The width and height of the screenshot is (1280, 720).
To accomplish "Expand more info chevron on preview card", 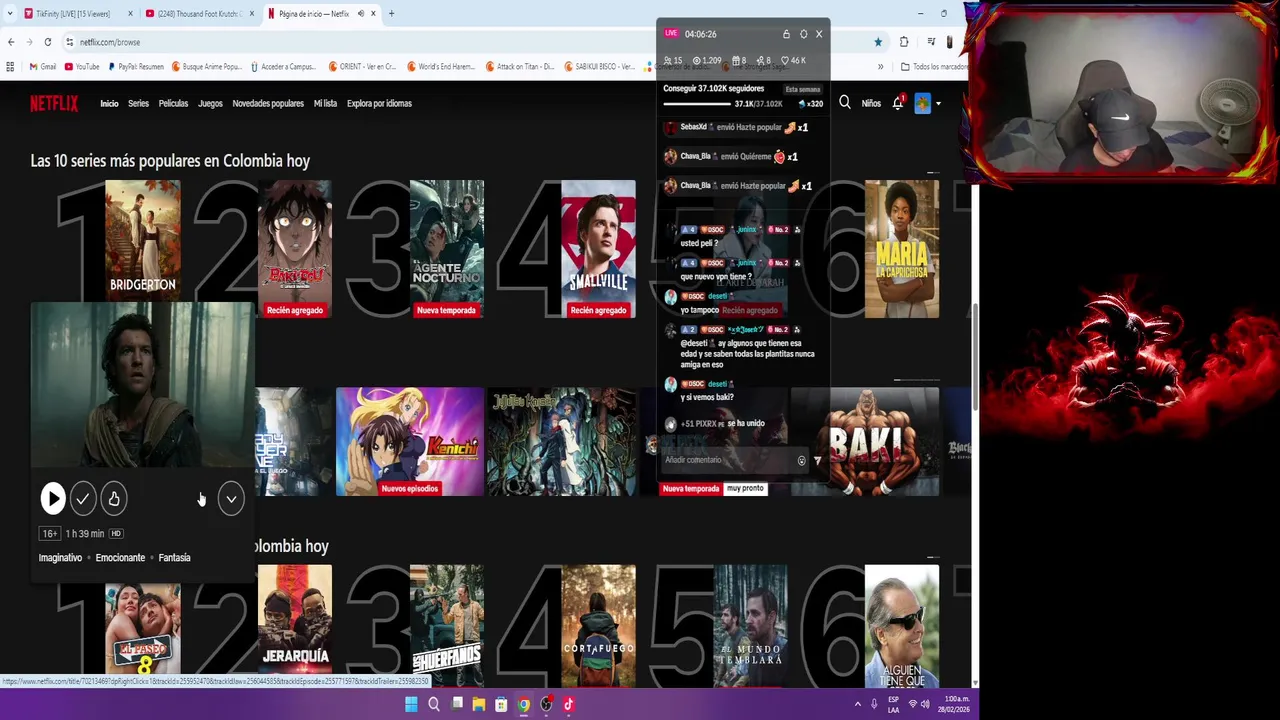I will (x=231, y=499).
